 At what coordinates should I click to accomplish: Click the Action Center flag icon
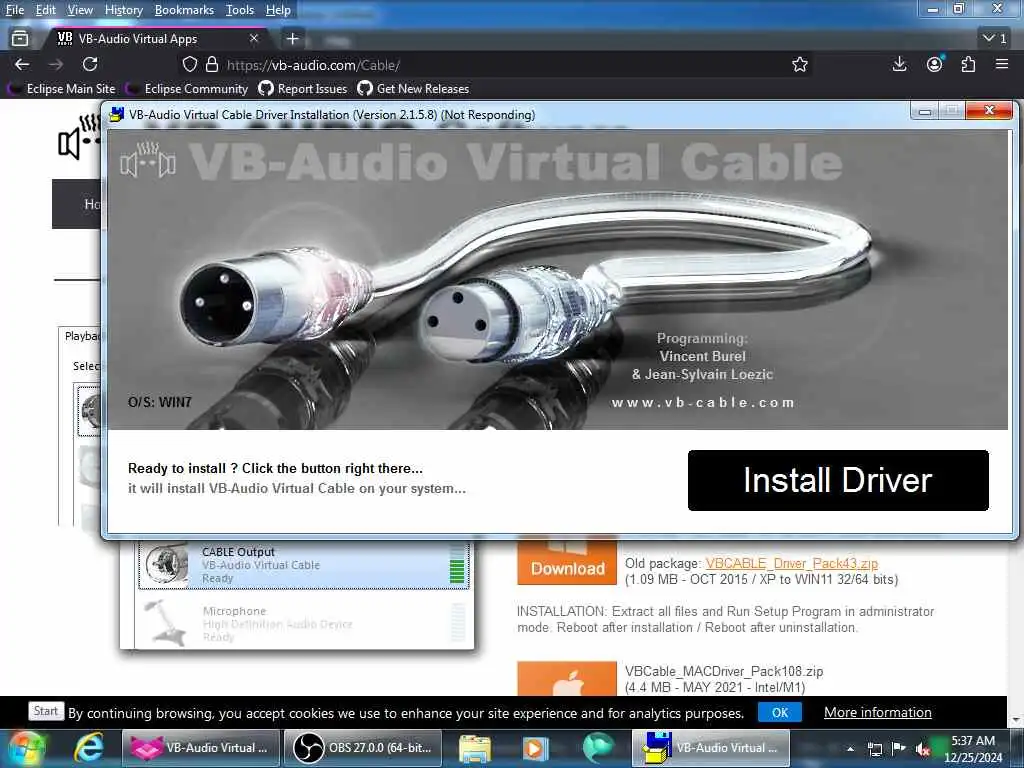899,749
